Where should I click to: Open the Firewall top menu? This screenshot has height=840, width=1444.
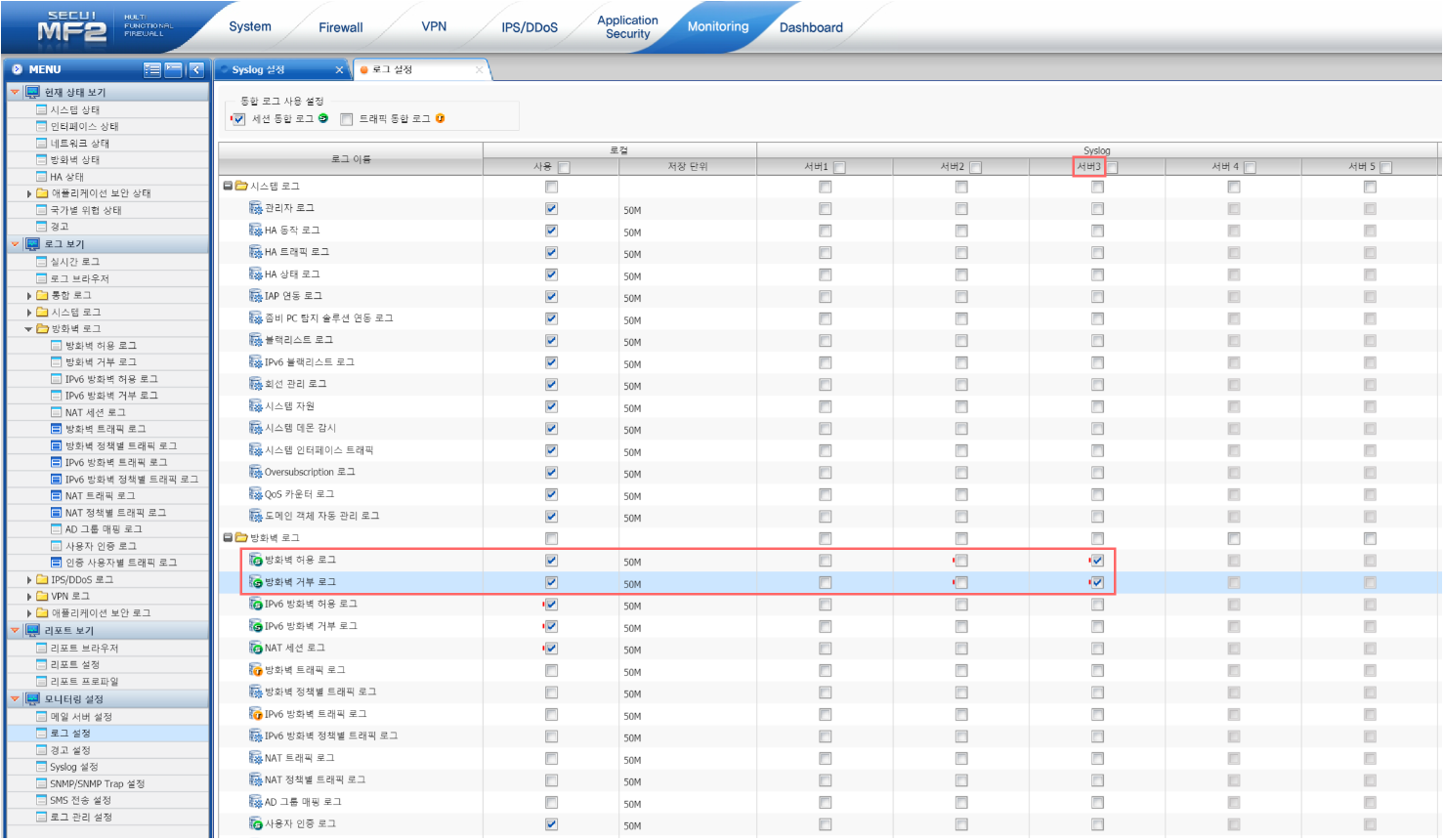coord(340,27)
